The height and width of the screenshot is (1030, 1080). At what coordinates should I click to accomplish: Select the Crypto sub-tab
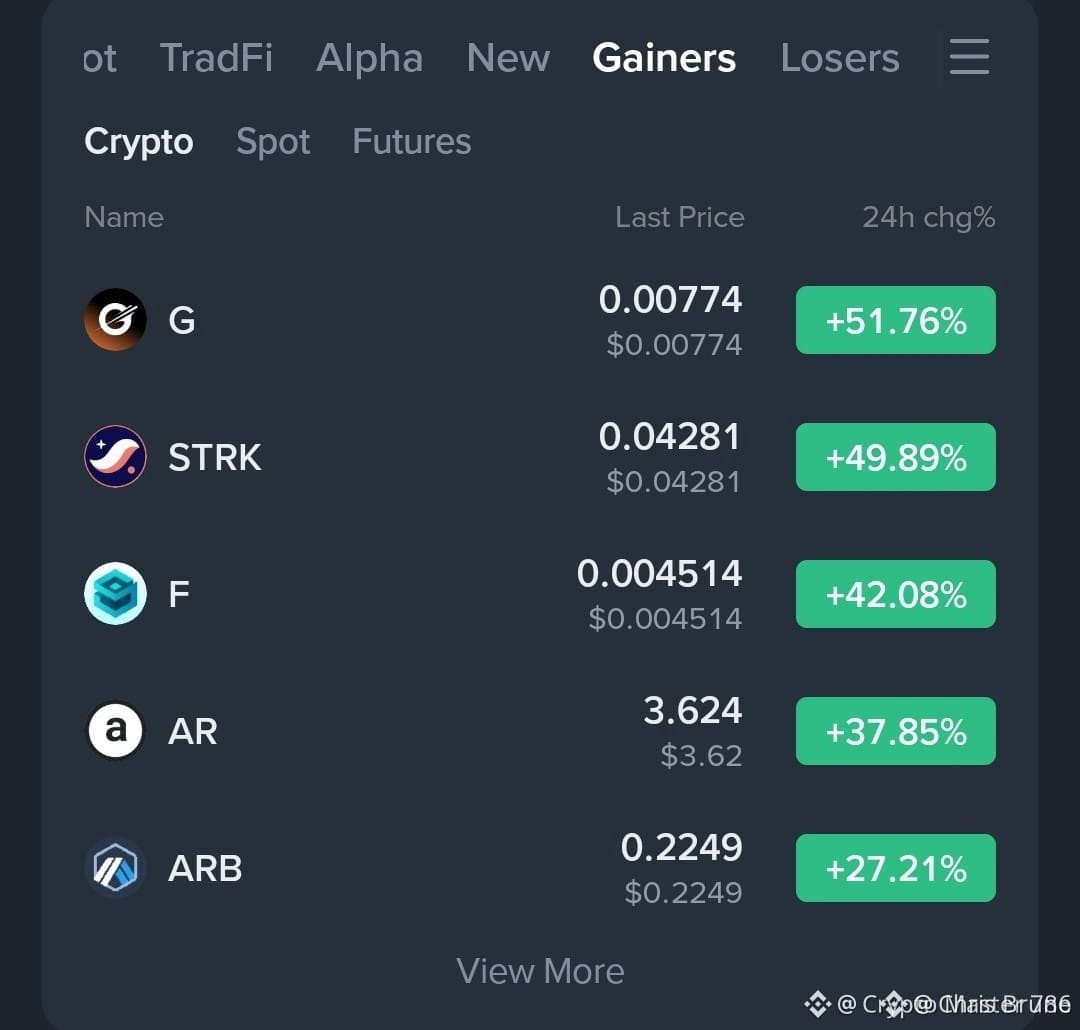[138, 142]
